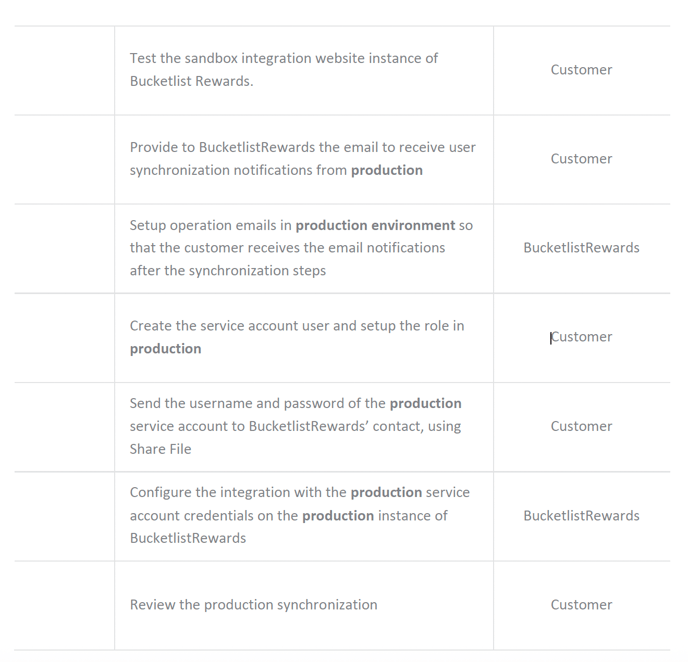This screenshot has height=662, width=688.
Task: Click Customer owner cell in sandbox test row
Action: tap(581, 70)
